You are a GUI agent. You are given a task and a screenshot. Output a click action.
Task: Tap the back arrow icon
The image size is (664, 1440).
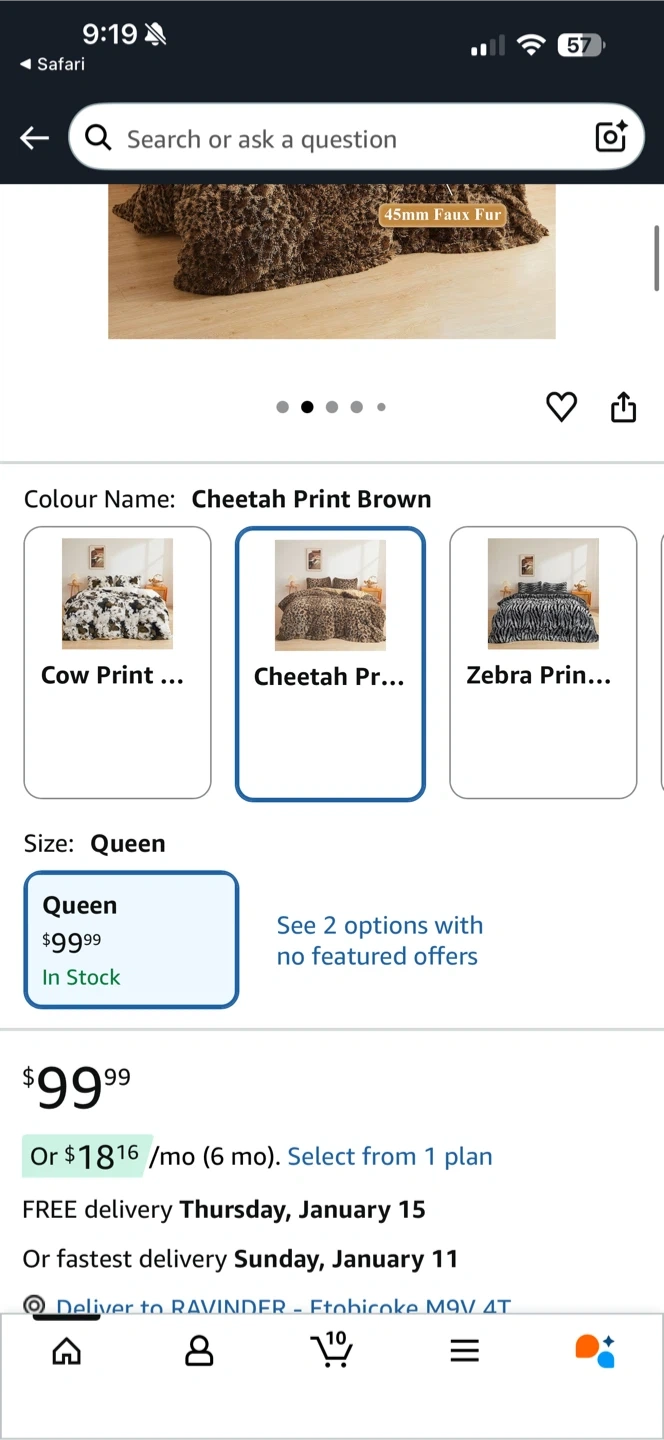point(35,138)
